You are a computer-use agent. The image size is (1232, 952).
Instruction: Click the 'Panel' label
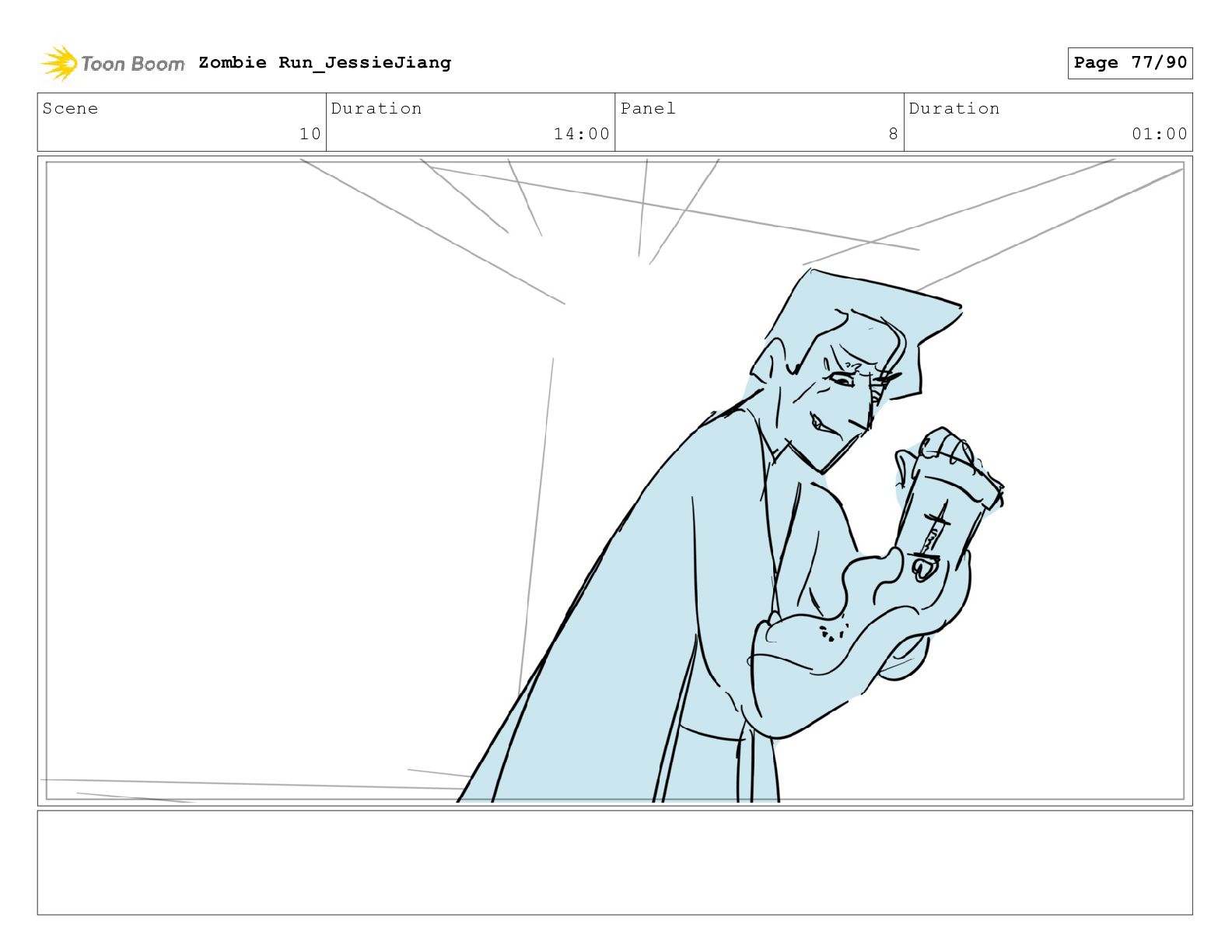(x=648, y=108)
